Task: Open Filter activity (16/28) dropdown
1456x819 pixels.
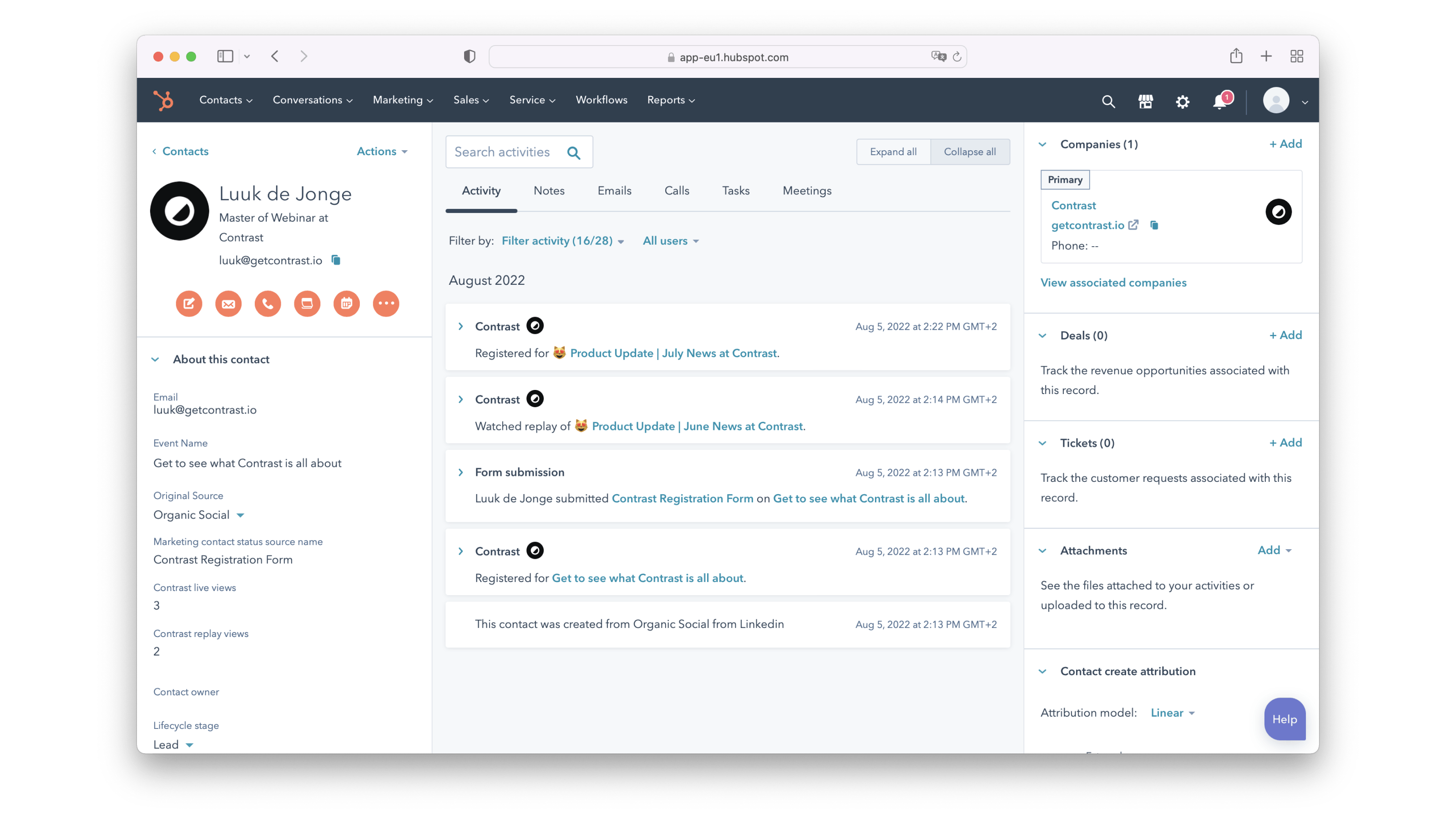Action: [x=563, y=241]
